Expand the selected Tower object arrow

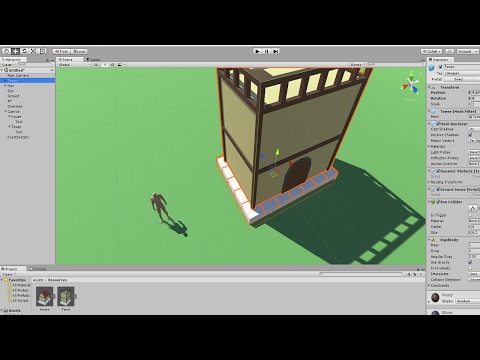pyautogui.click(x=4, y=81)
